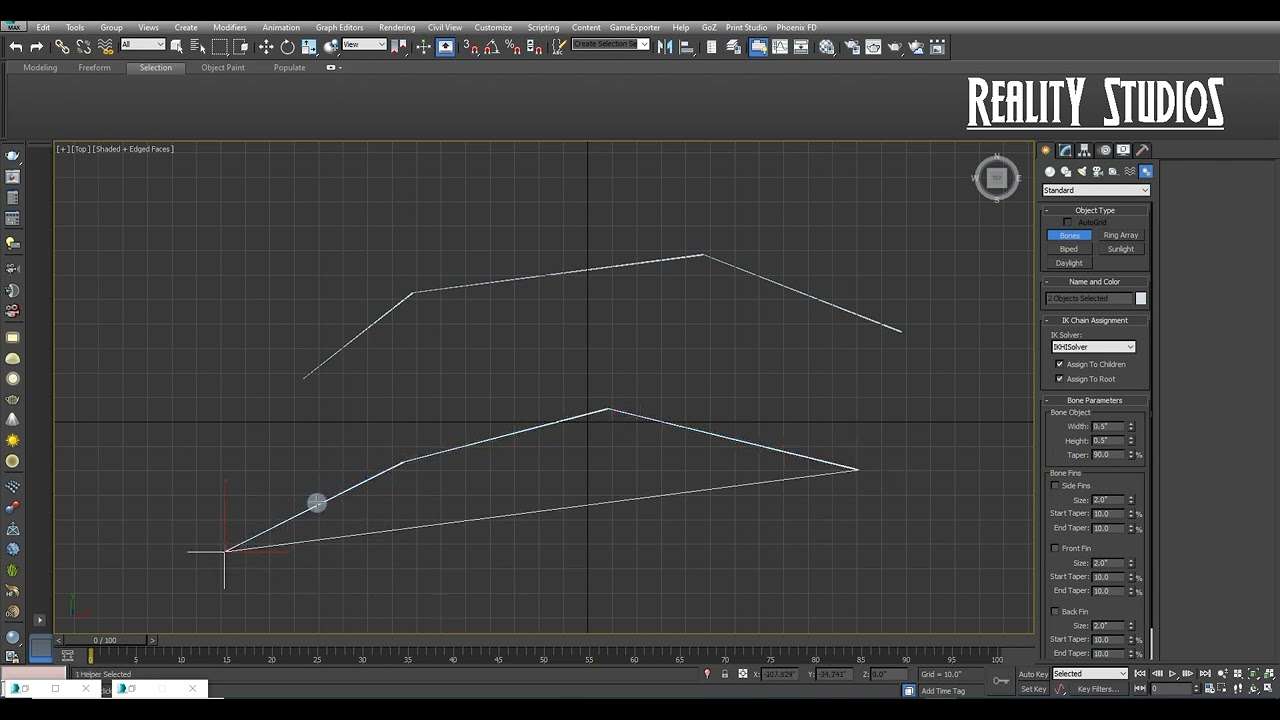Click the Ring Array button
1280x720 pixels.
1121,235
